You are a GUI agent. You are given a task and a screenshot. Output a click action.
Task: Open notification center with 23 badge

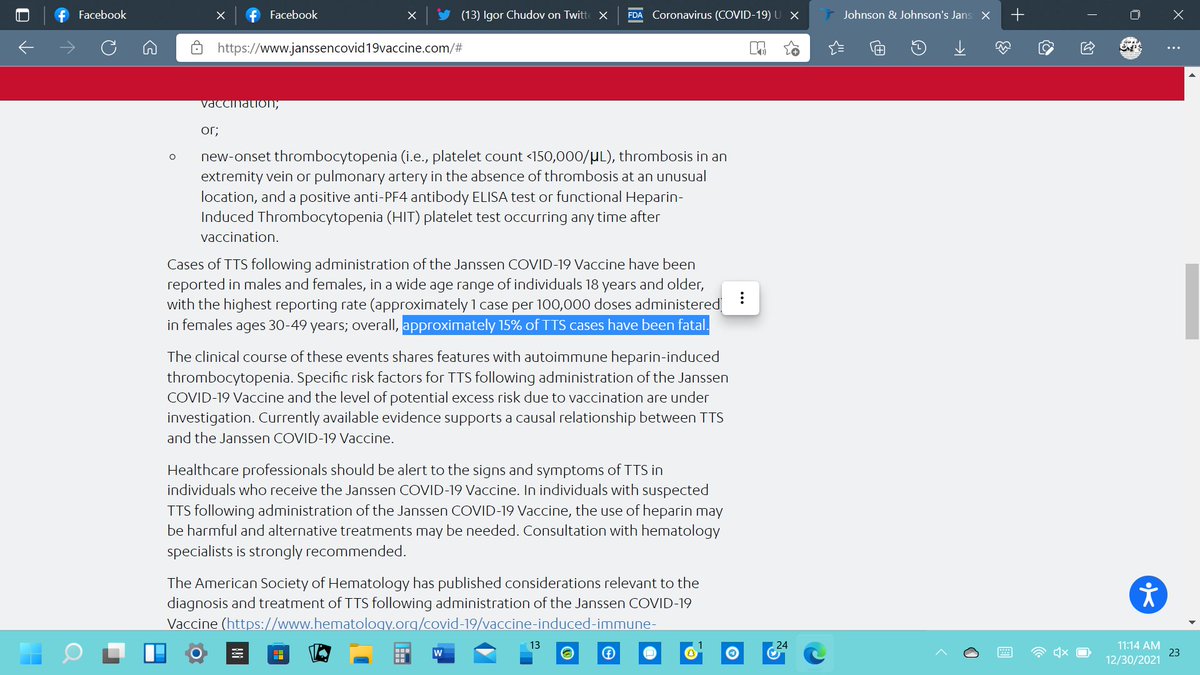[x=1175, y=653]
